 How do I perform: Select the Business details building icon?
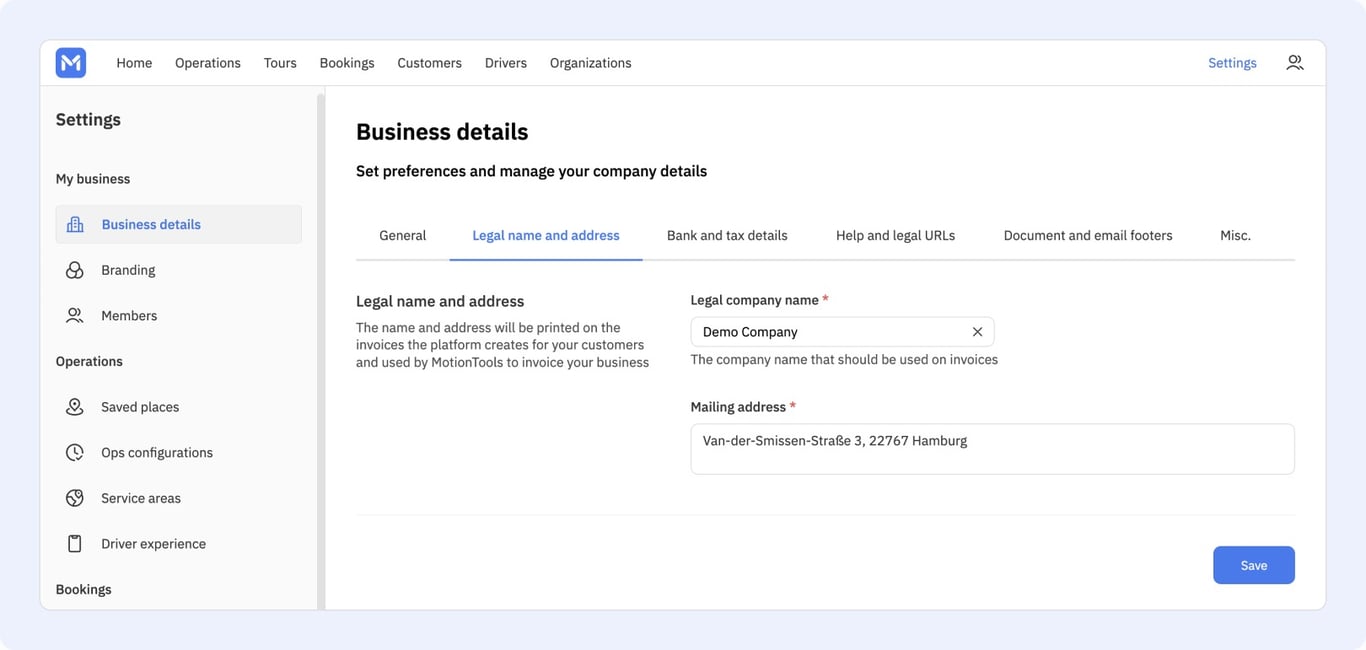click(75, 224)
